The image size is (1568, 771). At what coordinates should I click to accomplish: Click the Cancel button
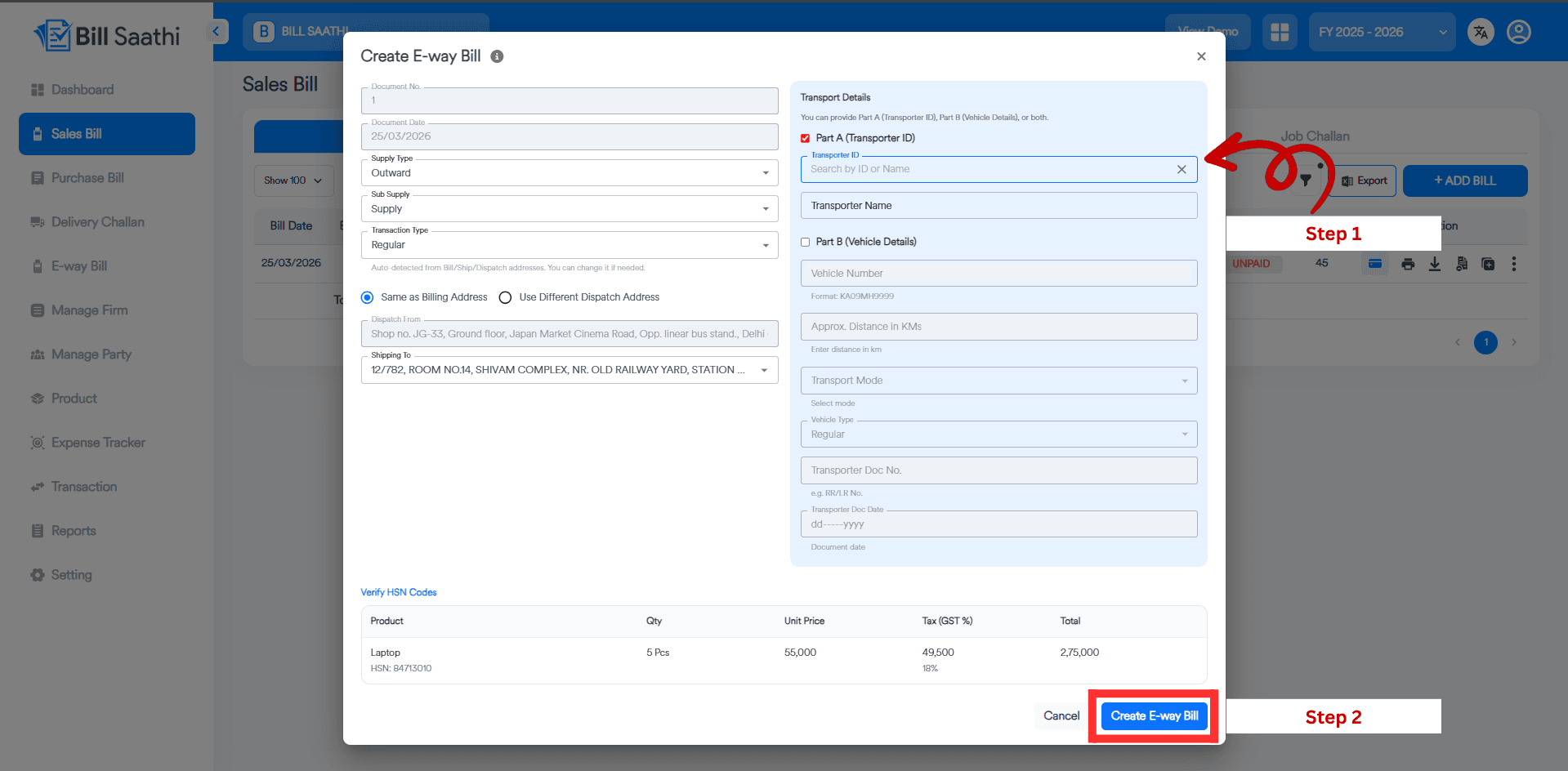point(1061,716)
